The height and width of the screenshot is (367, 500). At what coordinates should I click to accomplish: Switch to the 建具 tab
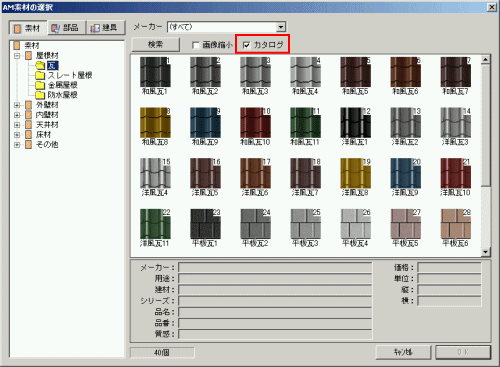tap(106, 28)
